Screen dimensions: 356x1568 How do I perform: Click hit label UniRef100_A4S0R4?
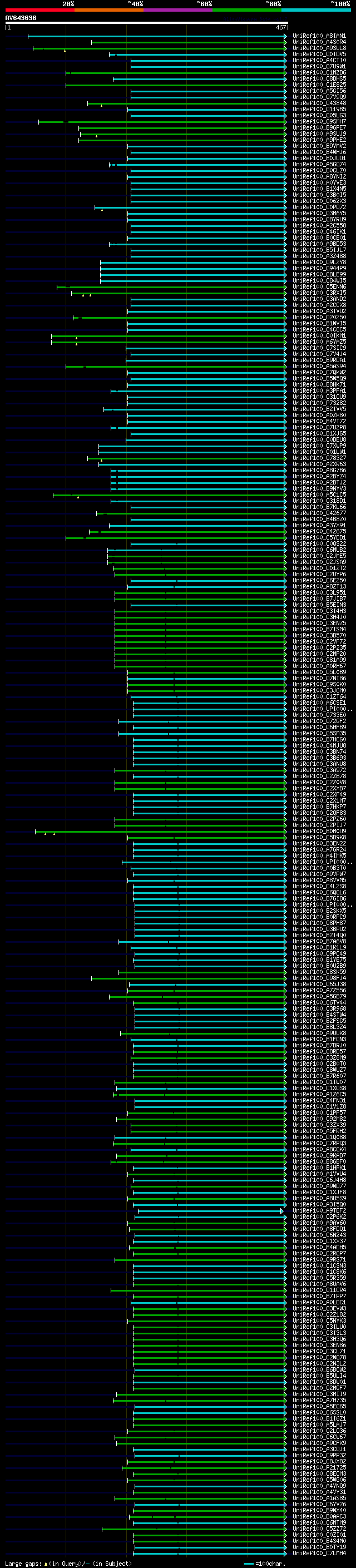coord(319,42)
